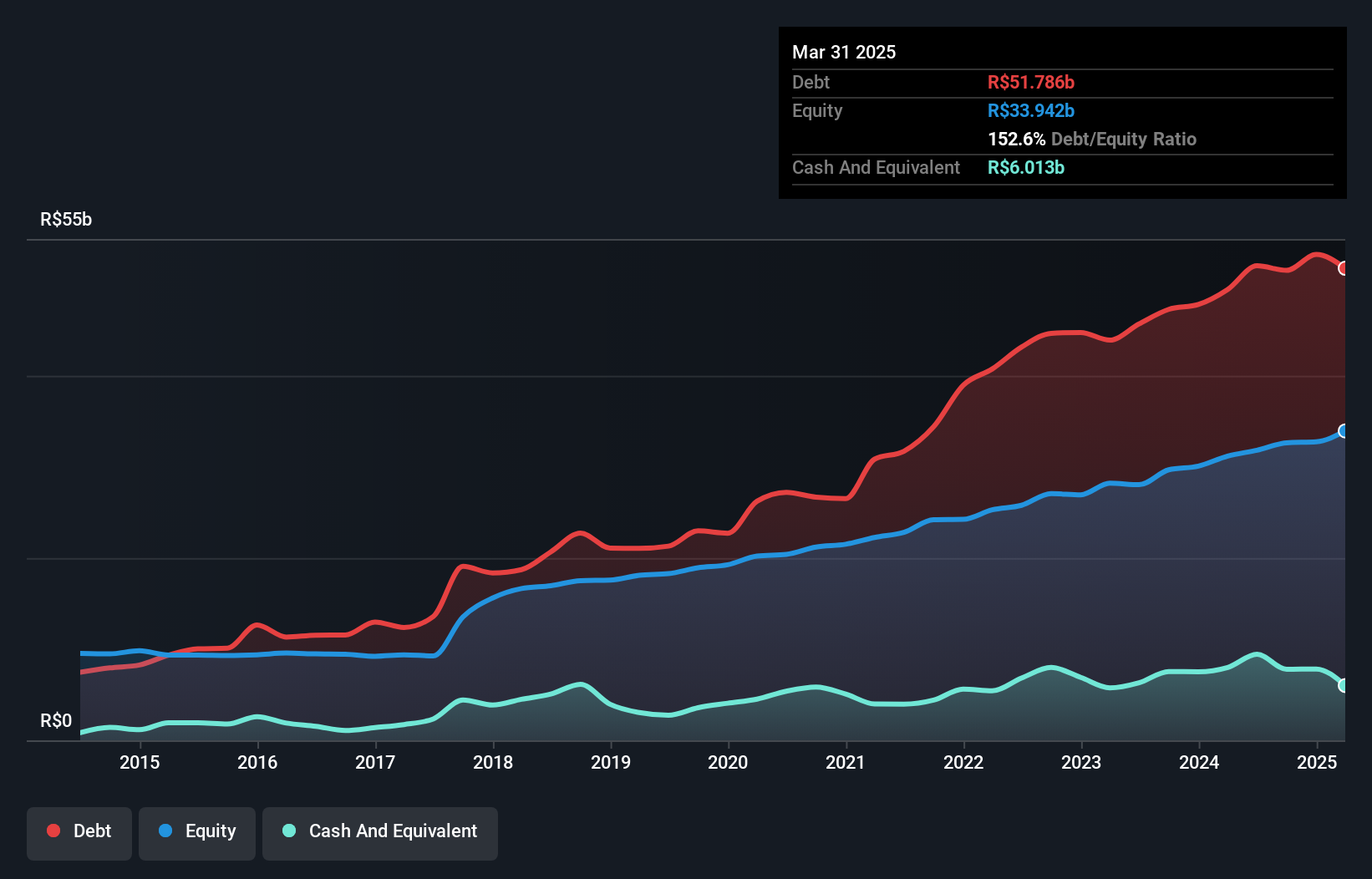Screen dimensions: 1372x879
Task: Click the 2015 x-axis label
Action: (x=140, y=762)
